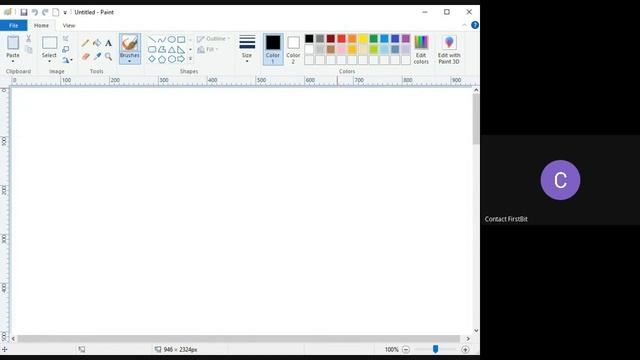Select the Oval shape

171,40
